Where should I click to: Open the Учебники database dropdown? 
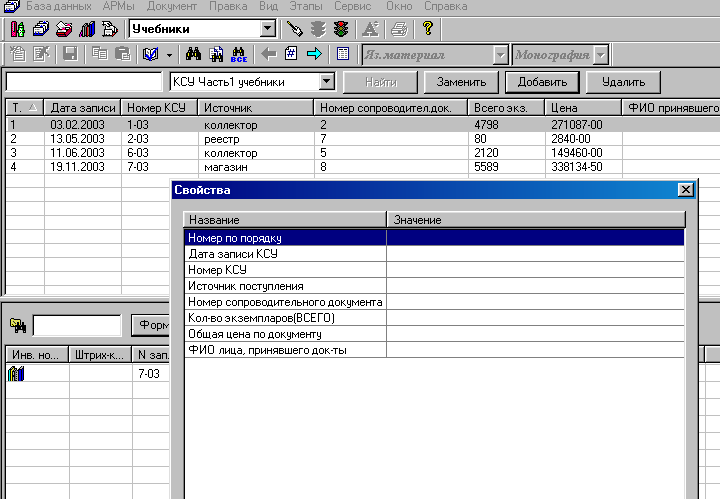coord(268,28)
